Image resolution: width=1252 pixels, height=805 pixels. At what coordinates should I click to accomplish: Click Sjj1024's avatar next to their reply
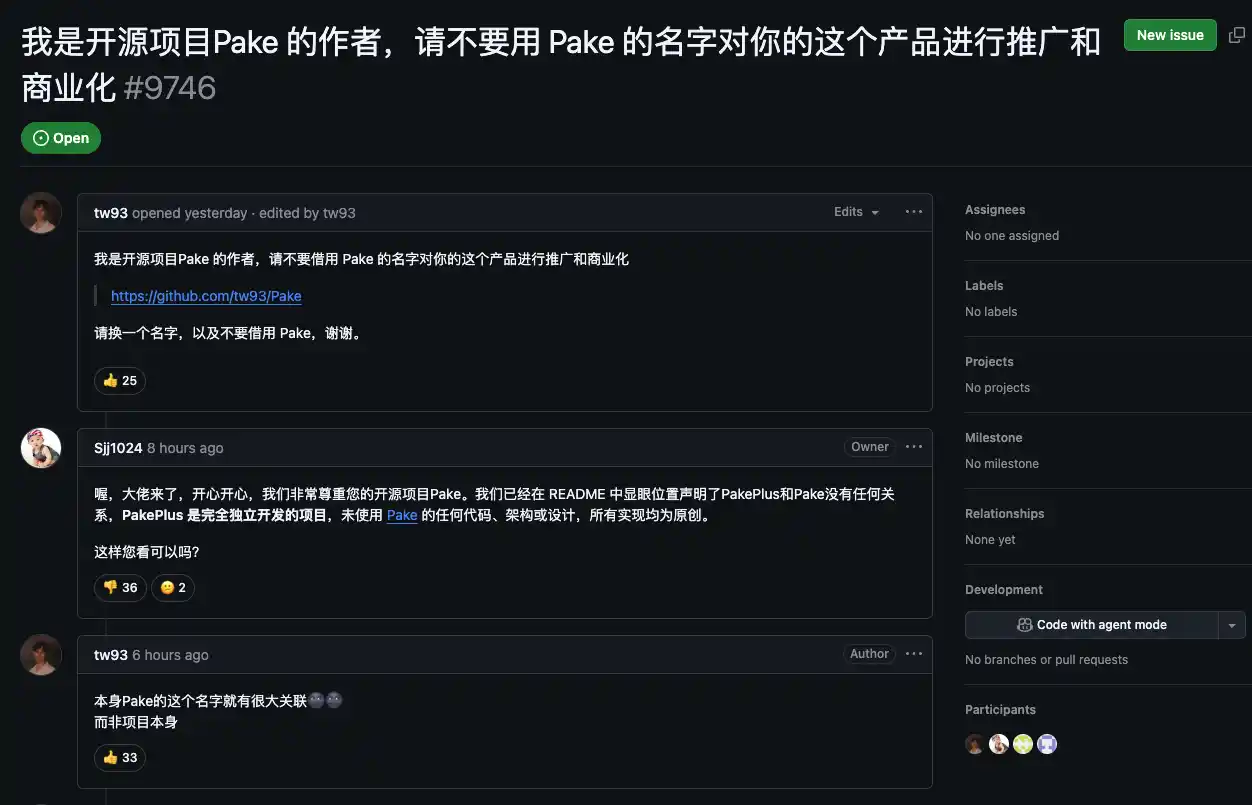[40, 447]
